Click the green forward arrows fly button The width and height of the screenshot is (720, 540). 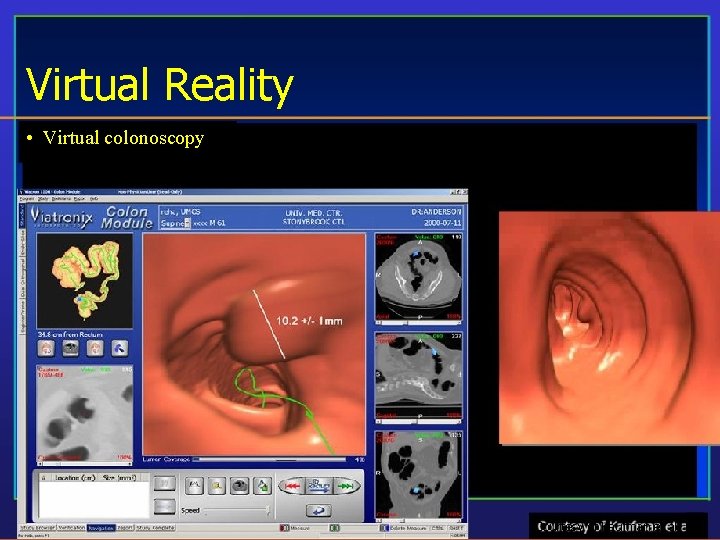click(345, 486)
